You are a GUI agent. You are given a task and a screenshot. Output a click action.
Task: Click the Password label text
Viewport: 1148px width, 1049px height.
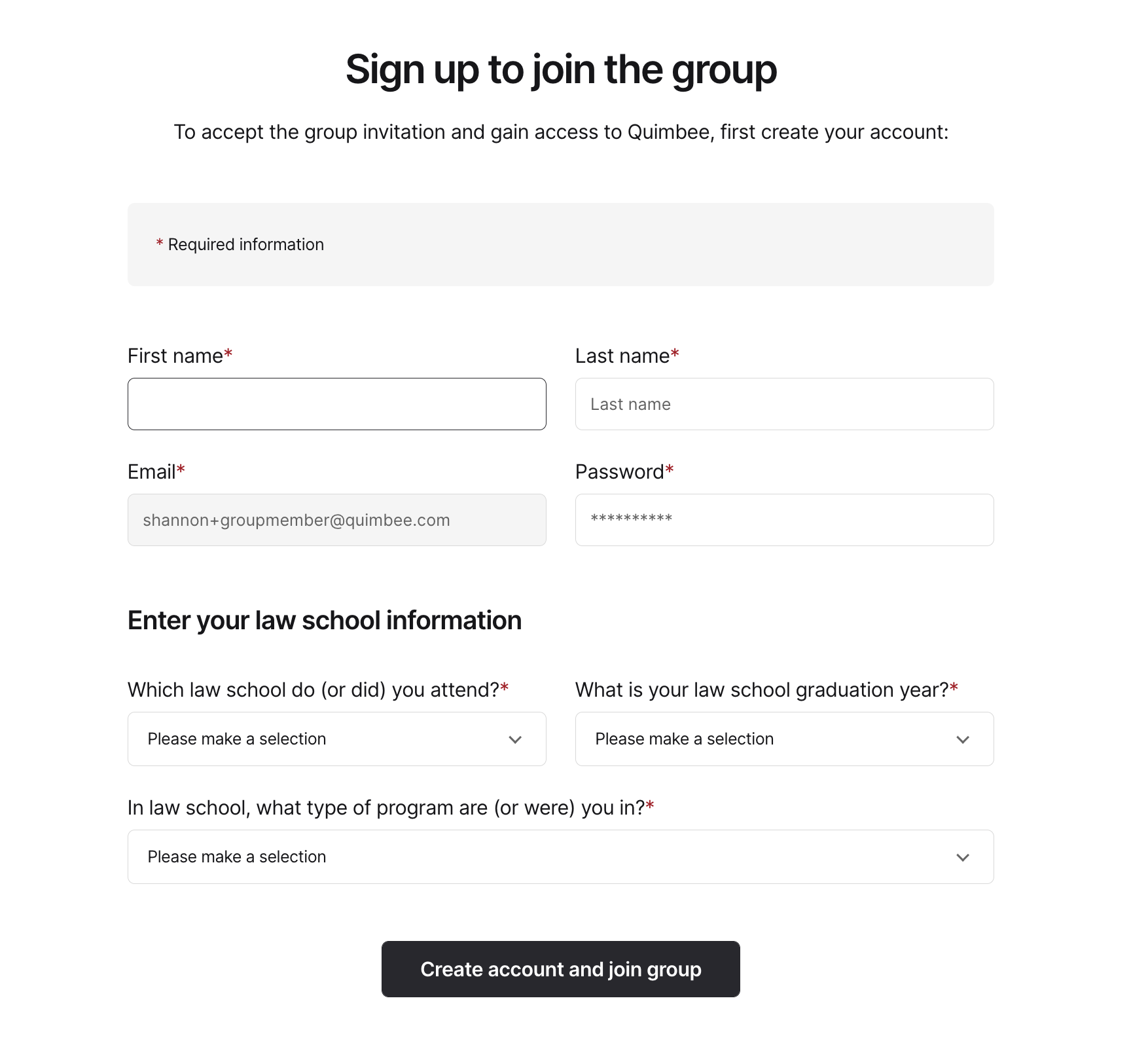619,471
